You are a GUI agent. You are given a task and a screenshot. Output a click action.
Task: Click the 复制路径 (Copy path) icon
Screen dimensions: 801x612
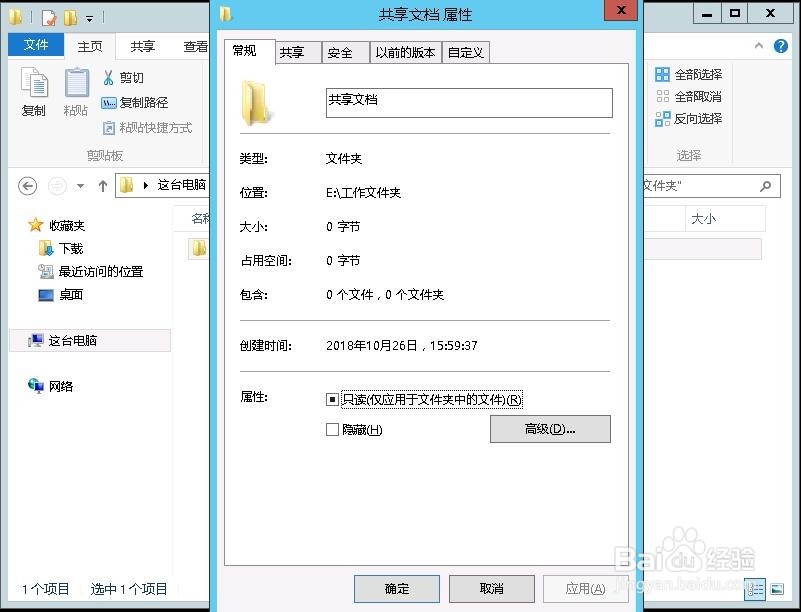pyautogui.click(x=112, y=102)
